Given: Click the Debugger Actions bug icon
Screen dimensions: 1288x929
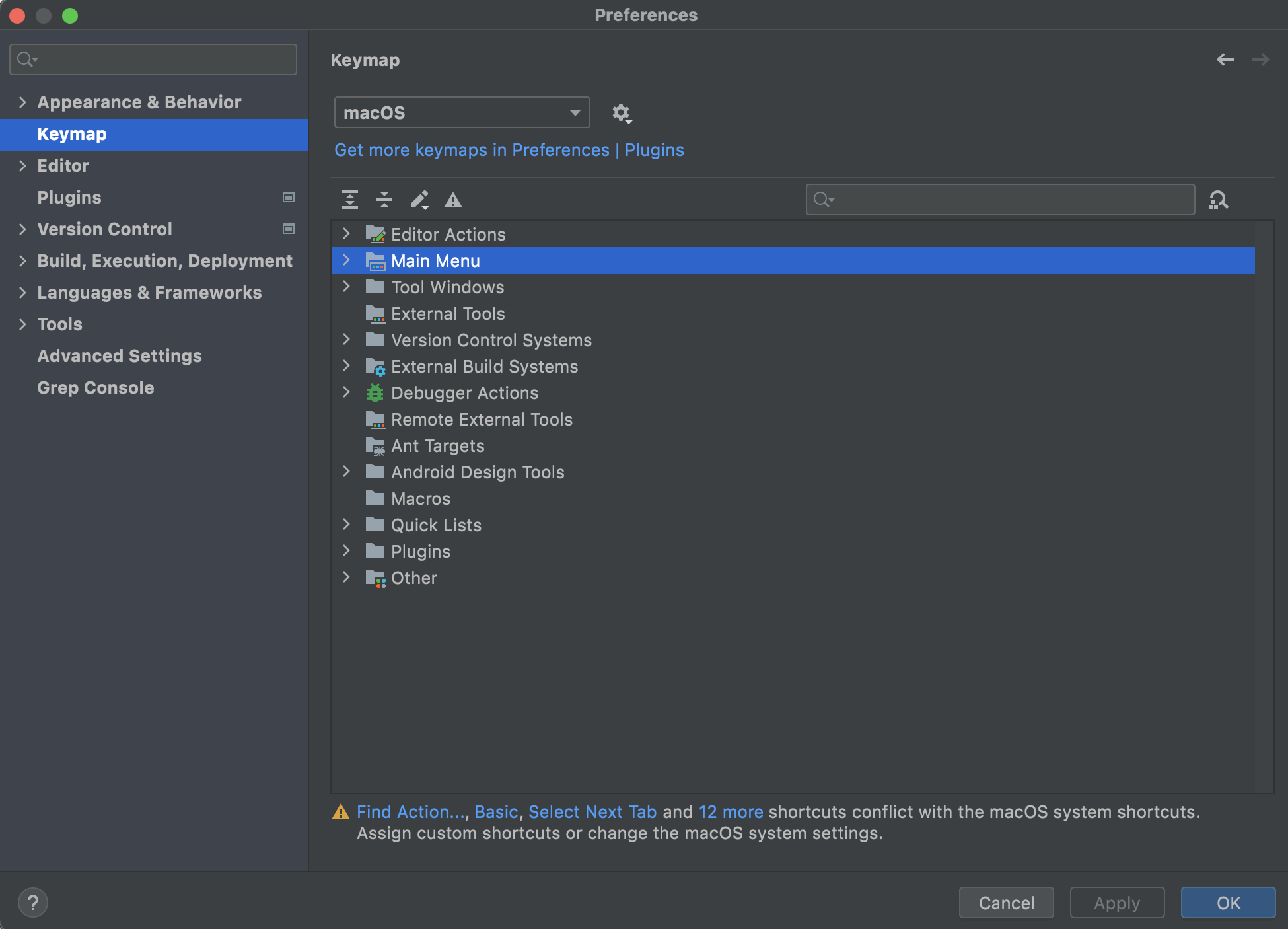Looking at the screenshot, I should [375, 393].
